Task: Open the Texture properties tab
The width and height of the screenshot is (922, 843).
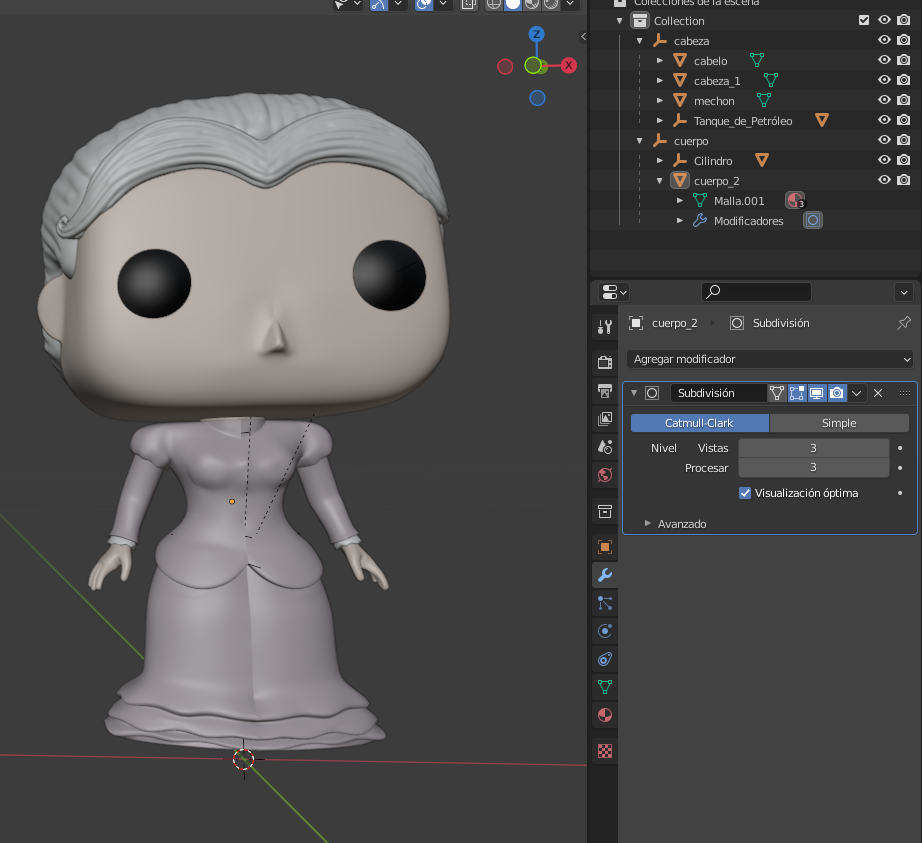Action: coord(604,751)
